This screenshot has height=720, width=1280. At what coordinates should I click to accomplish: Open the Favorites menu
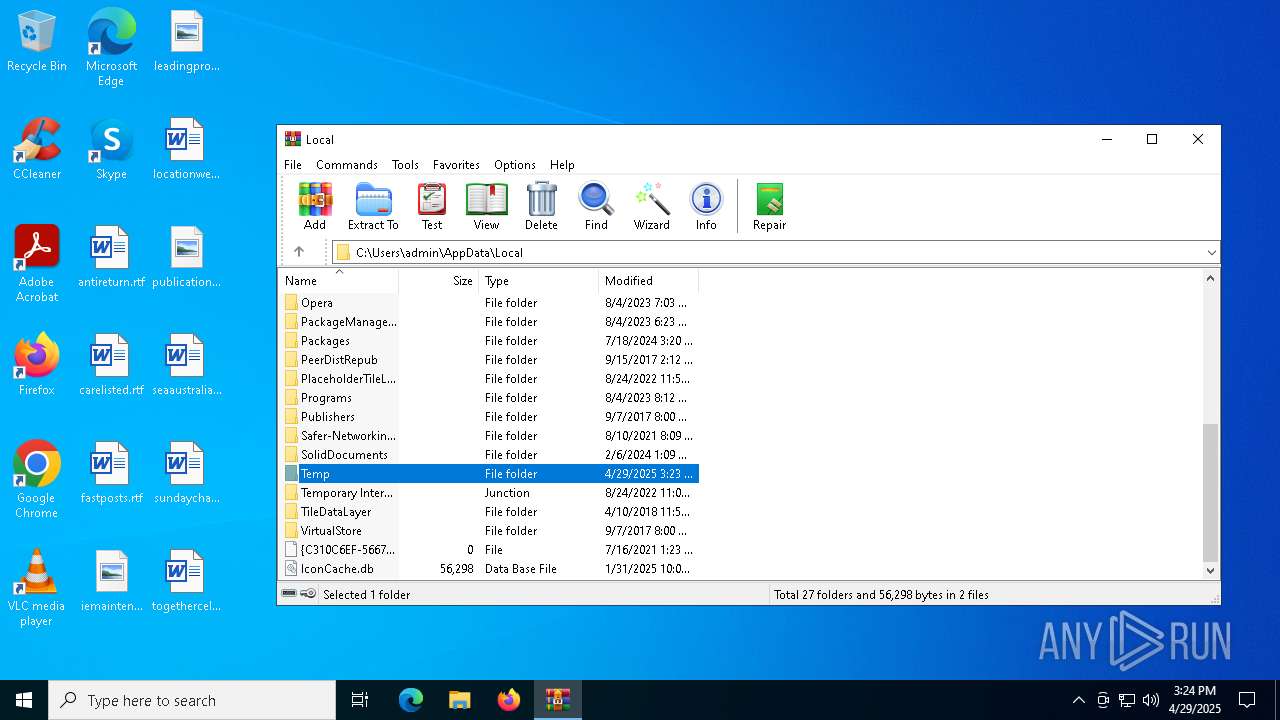click(456, 165)
